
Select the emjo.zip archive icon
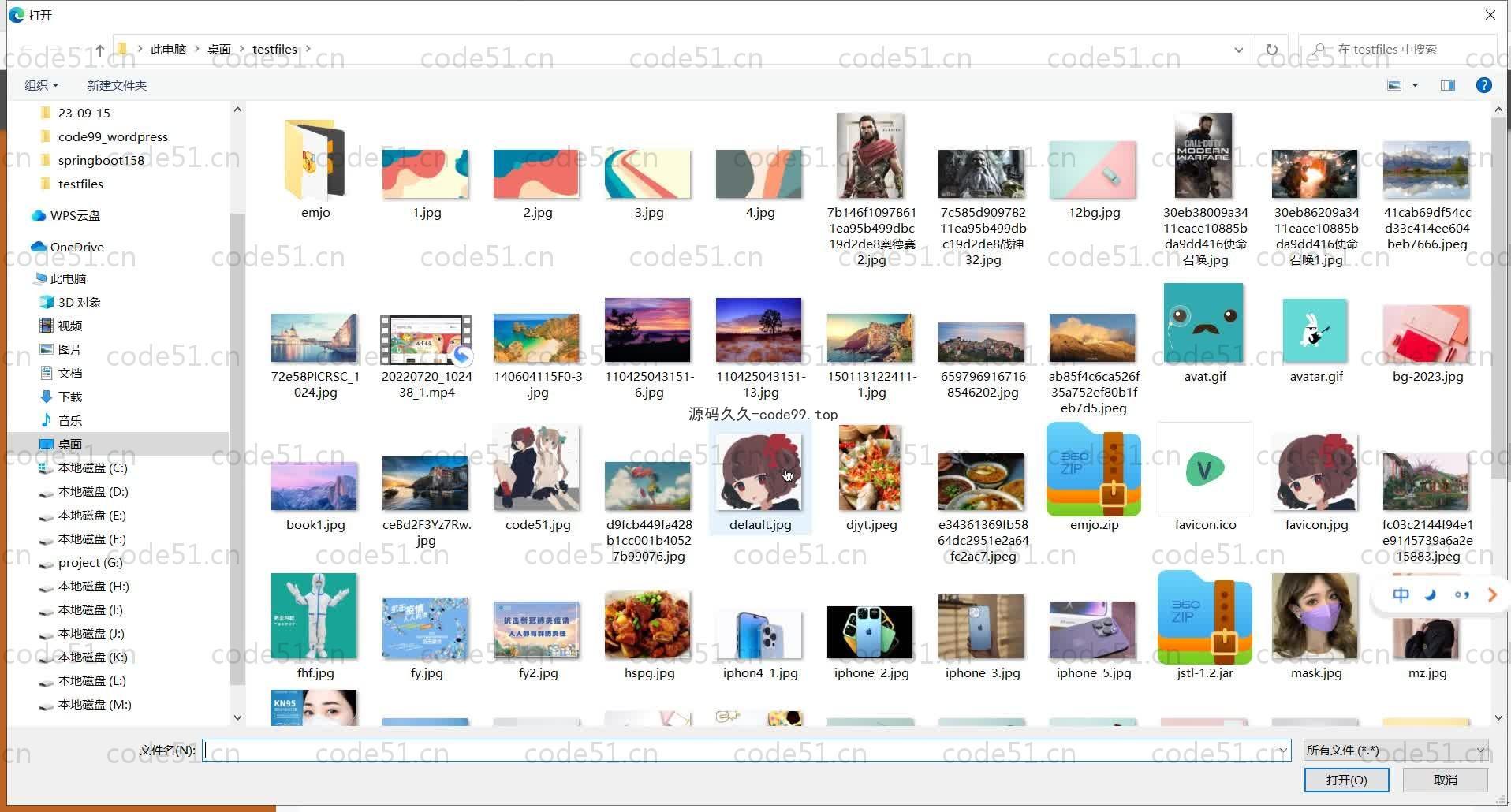(x=1093, y=468)
